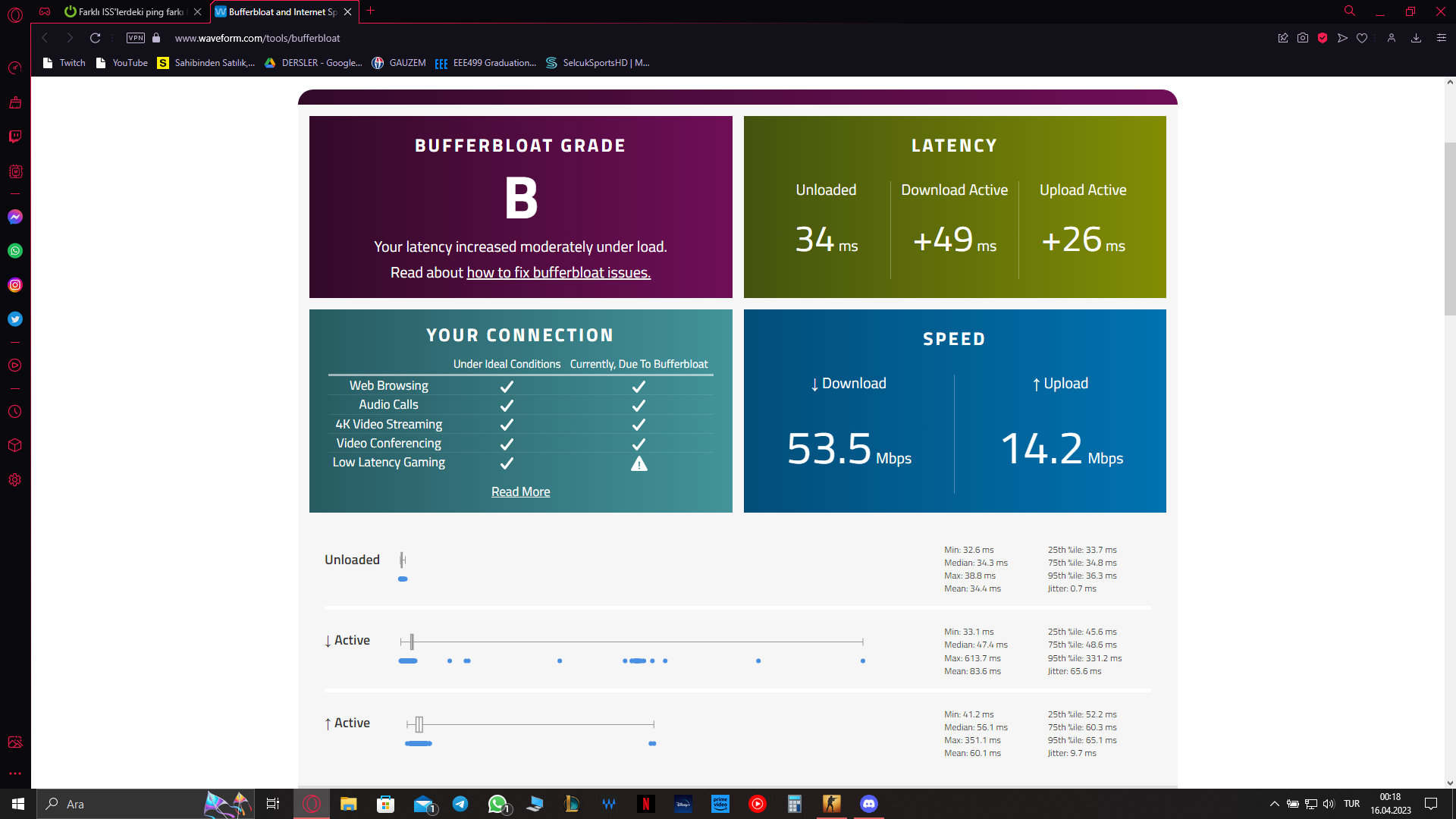This screenshot has width=1456, height=819.
Task: Open Twitter sidebar panel
Action: 15,319
